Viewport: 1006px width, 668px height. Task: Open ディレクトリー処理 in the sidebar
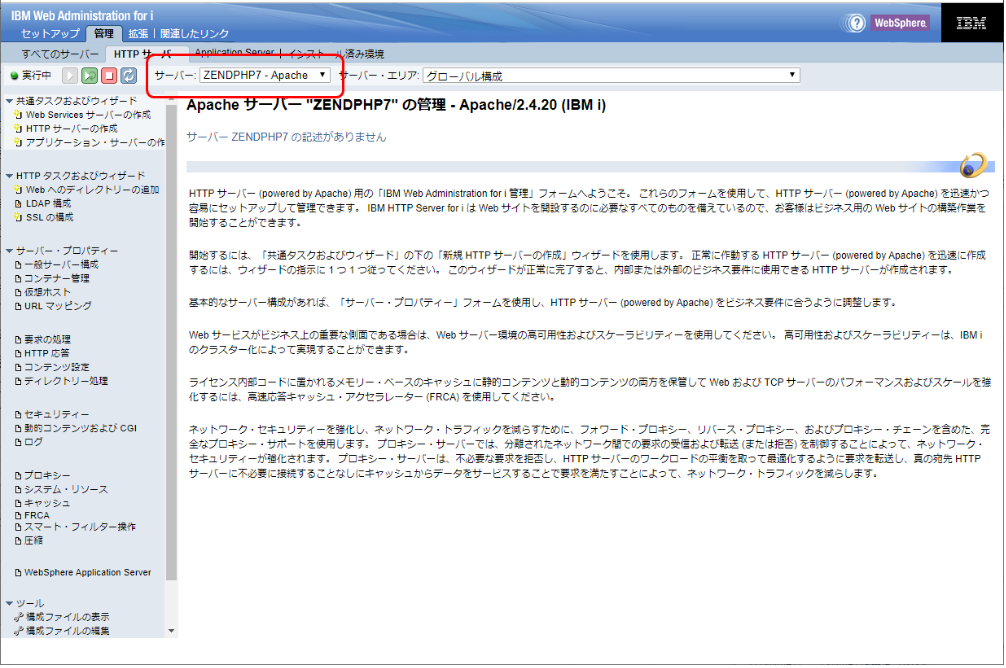click(x=66, y=381)
